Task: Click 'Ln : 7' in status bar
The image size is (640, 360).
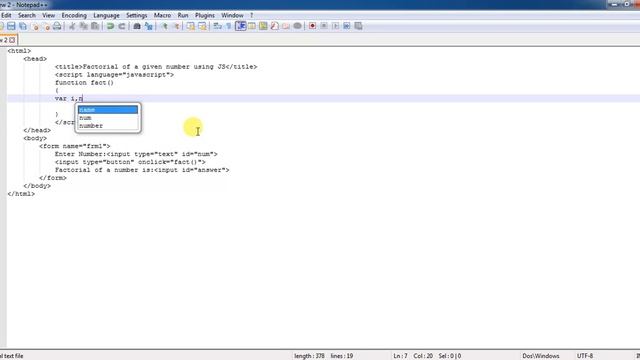Action: coord(400,356)
